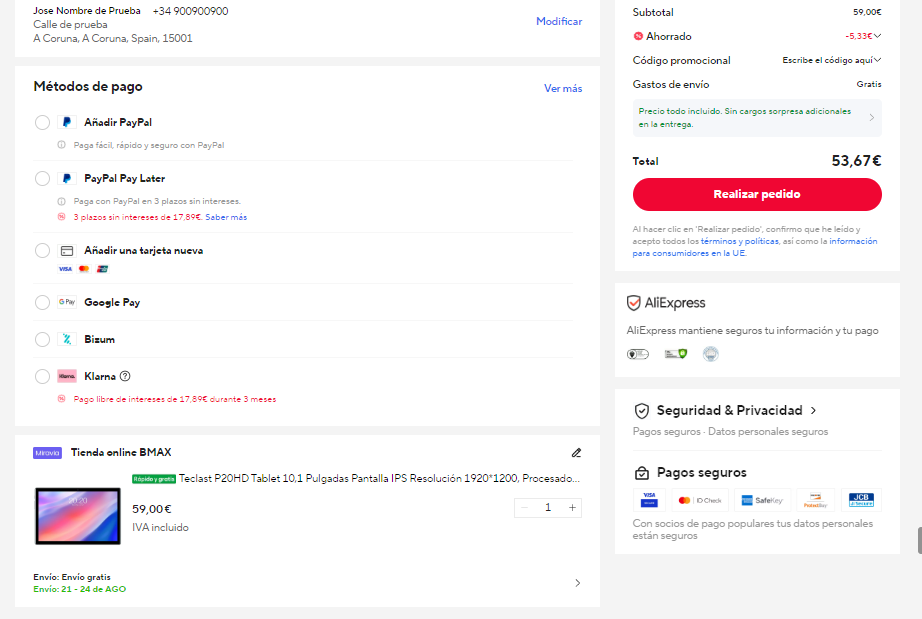Image resolution: width=922 pixels, height=619 pixels.
Task: Open Seguridad & Privacidad chevron
Action: [813, 410]
